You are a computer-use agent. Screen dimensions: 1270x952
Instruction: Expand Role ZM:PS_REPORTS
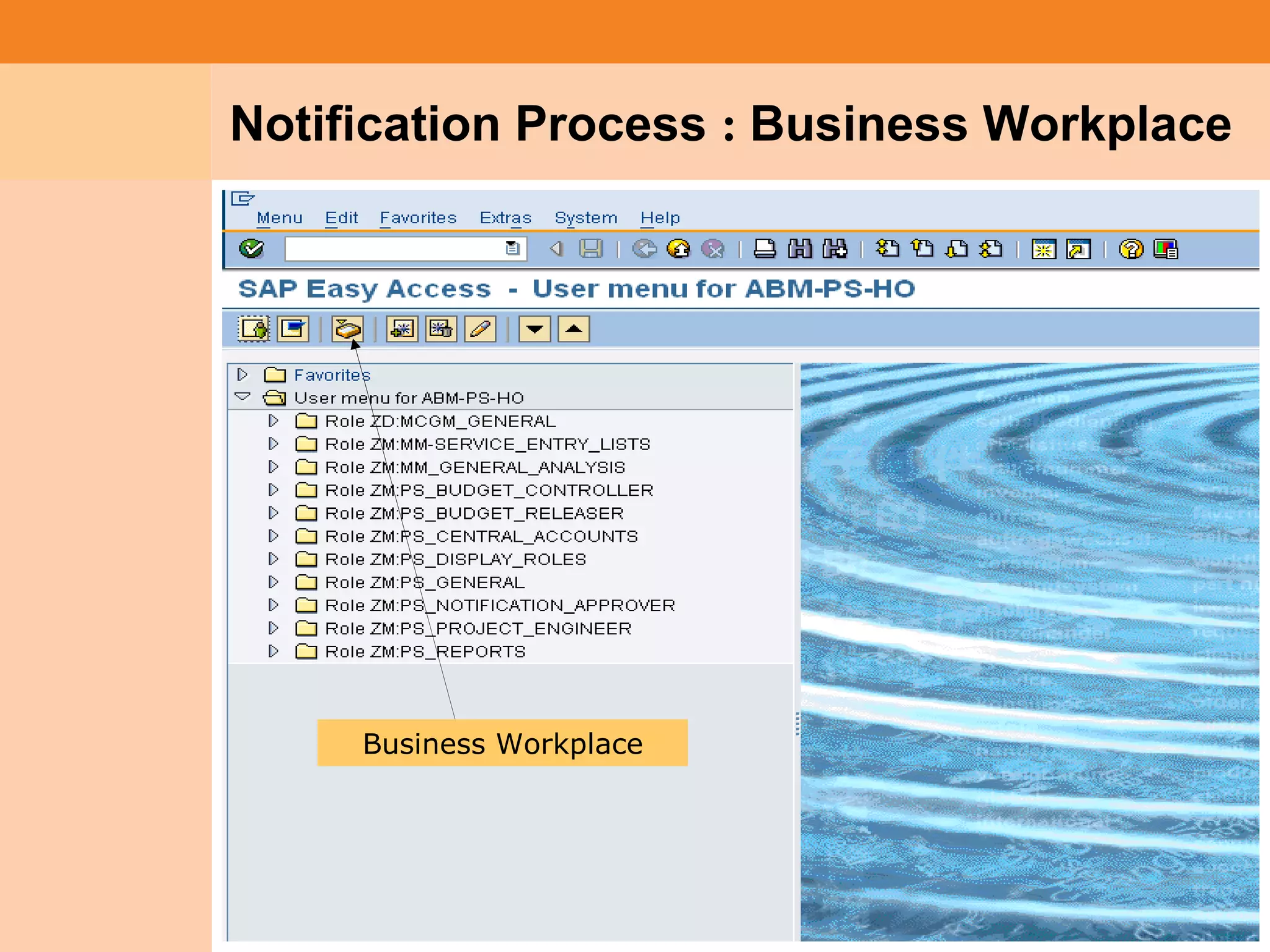click(273, 651)
